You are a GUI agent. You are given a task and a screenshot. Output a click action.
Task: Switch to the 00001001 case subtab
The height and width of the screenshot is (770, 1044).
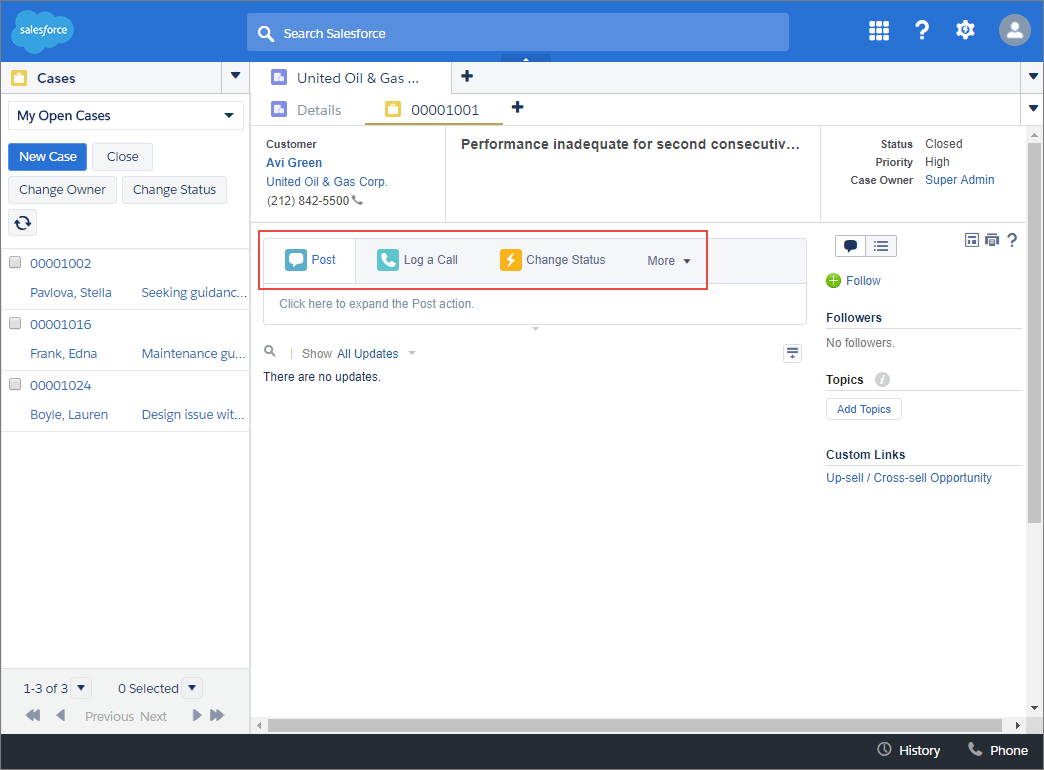pyautogui.click(x=433, y=110)
